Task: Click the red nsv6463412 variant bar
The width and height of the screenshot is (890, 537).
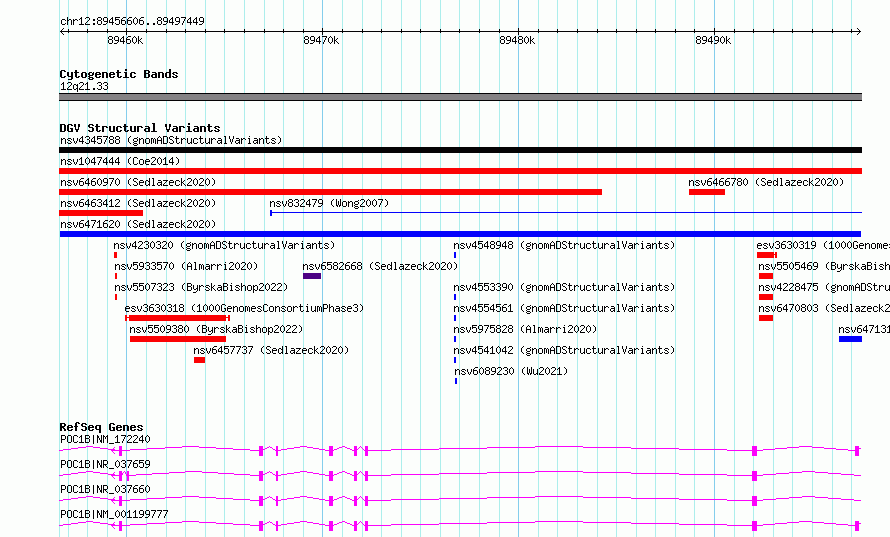Action: click(x=101, y=213)
